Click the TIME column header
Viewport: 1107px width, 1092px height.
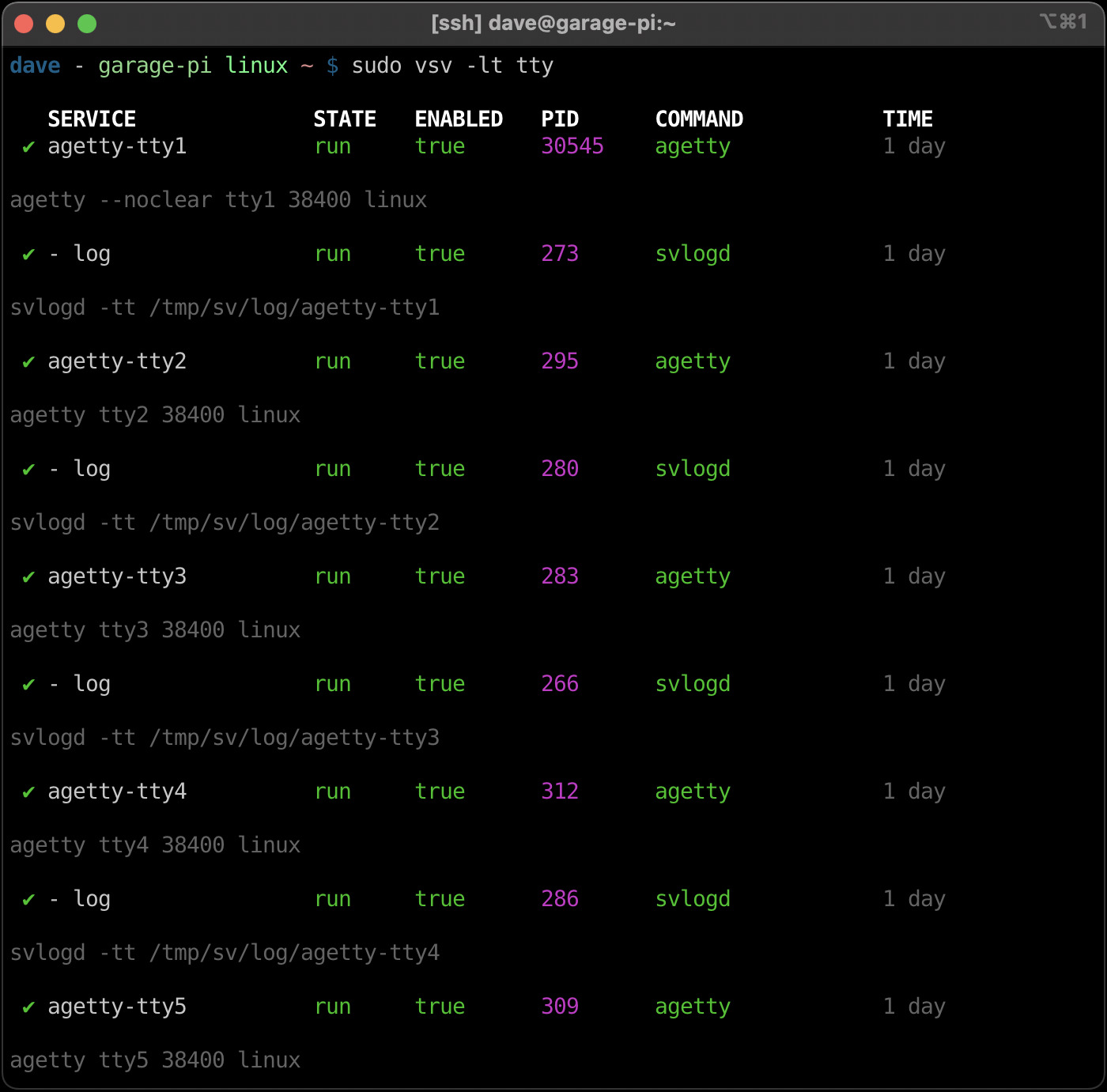(x=908, y=119)
